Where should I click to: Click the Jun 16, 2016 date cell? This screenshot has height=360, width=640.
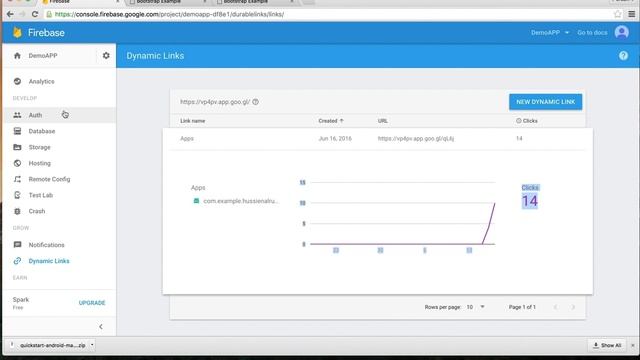pyautogui.click(x=335, y=138)
